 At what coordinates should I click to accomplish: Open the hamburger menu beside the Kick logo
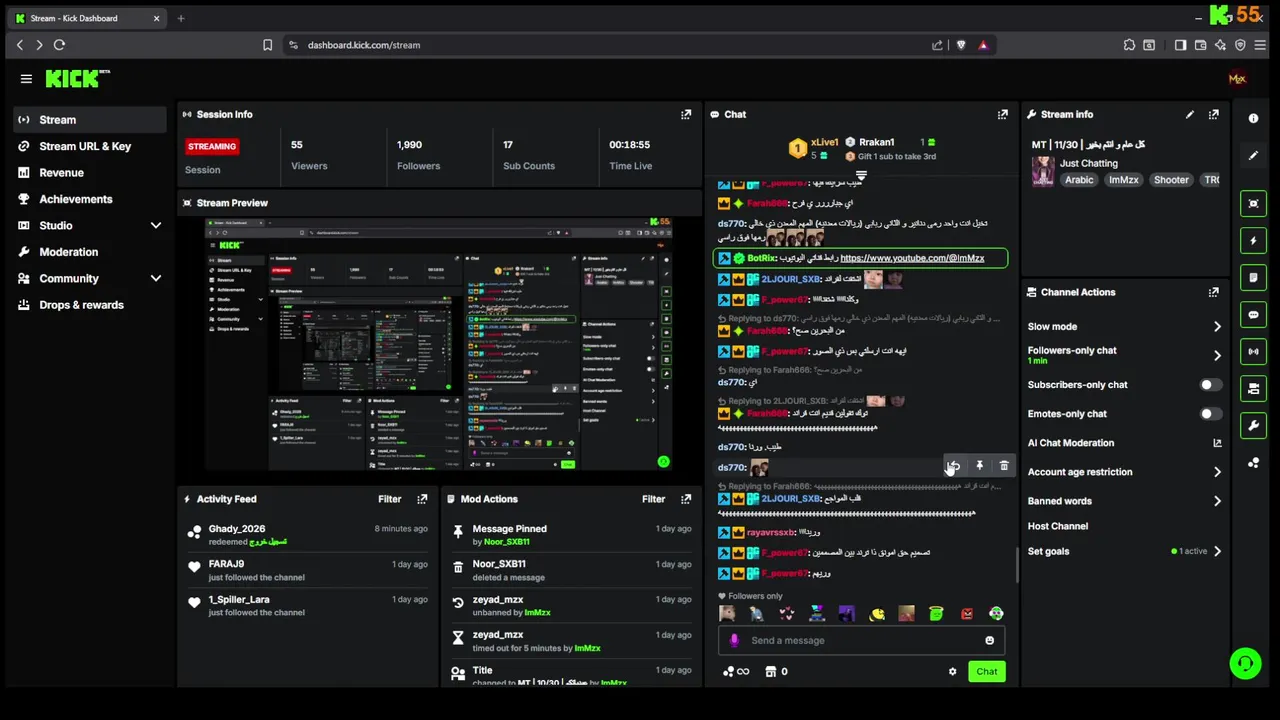(x=26, y=79)
